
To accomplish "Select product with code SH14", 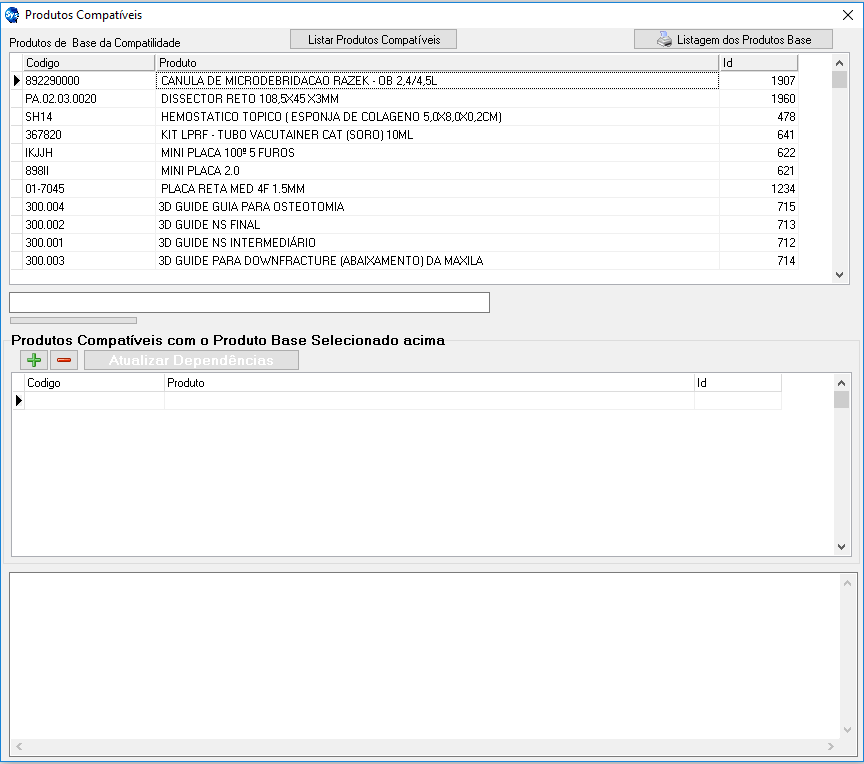I will [x=39, y=117].
